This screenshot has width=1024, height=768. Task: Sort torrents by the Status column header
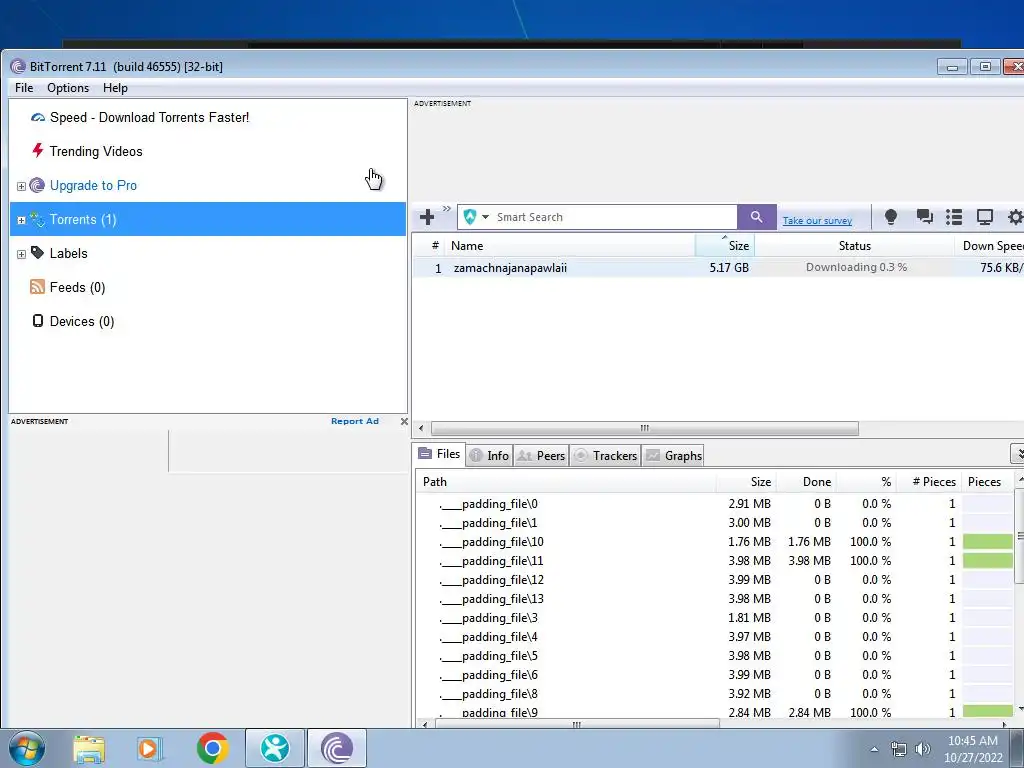854,246
